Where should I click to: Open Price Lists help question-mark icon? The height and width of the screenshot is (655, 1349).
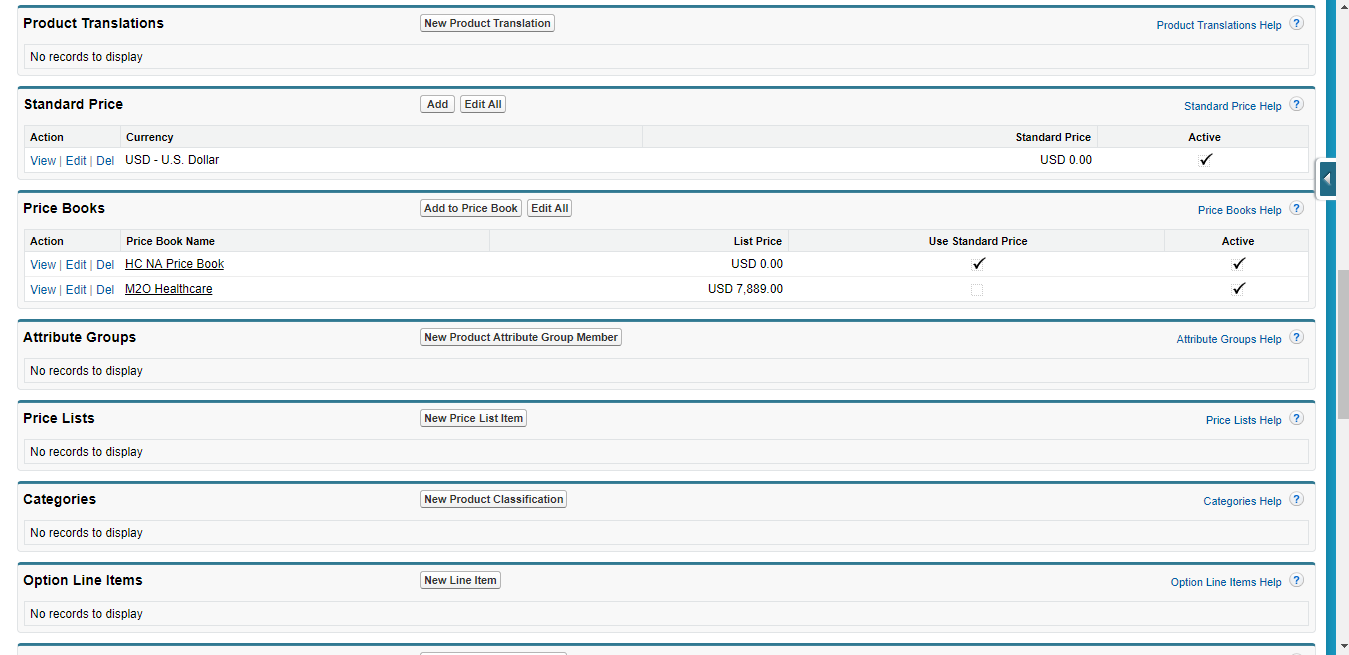[1296, 418]
